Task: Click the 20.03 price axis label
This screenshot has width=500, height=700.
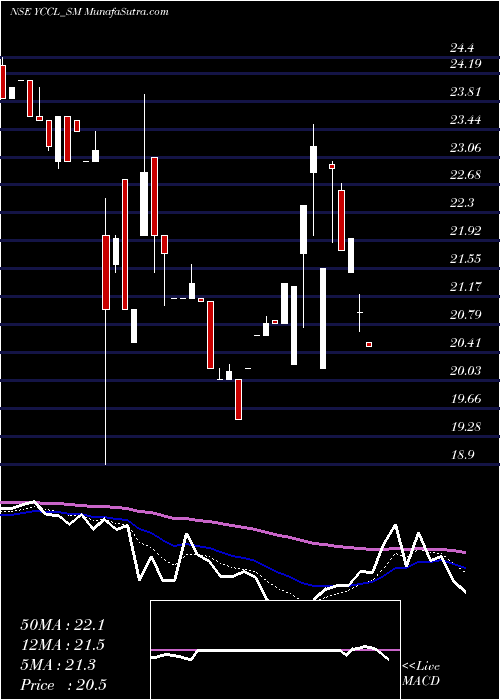Action: coord(466,371)
